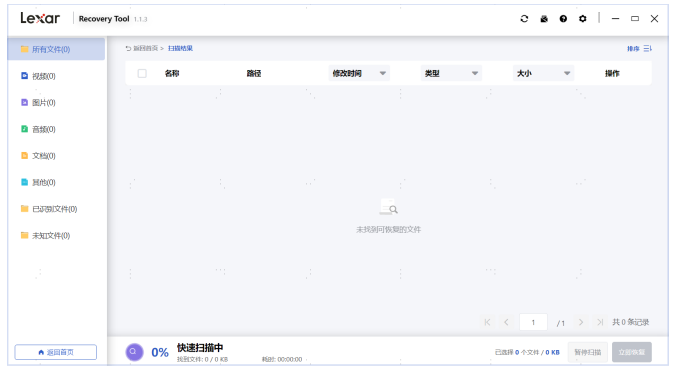Click the 已选择 0 个文件 text
Screen dimensions: 676x373
click(516, 352)
